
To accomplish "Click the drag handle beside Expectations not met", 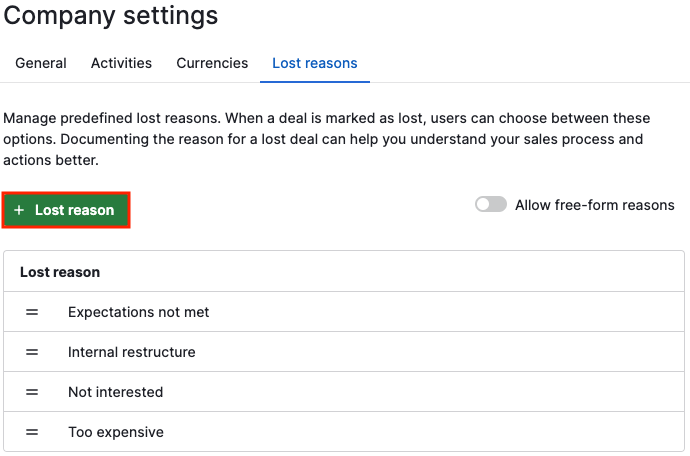I will tap(32, 312).
